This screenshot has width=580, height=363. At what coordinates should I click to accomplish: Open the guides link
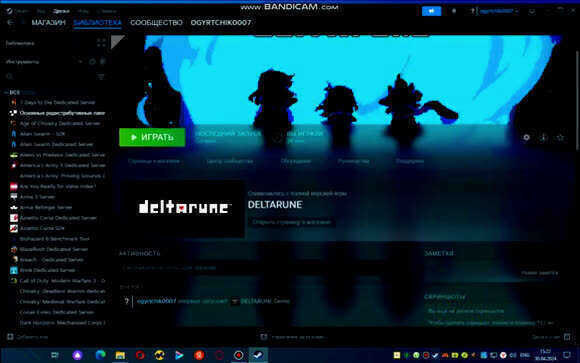point(353,161)
